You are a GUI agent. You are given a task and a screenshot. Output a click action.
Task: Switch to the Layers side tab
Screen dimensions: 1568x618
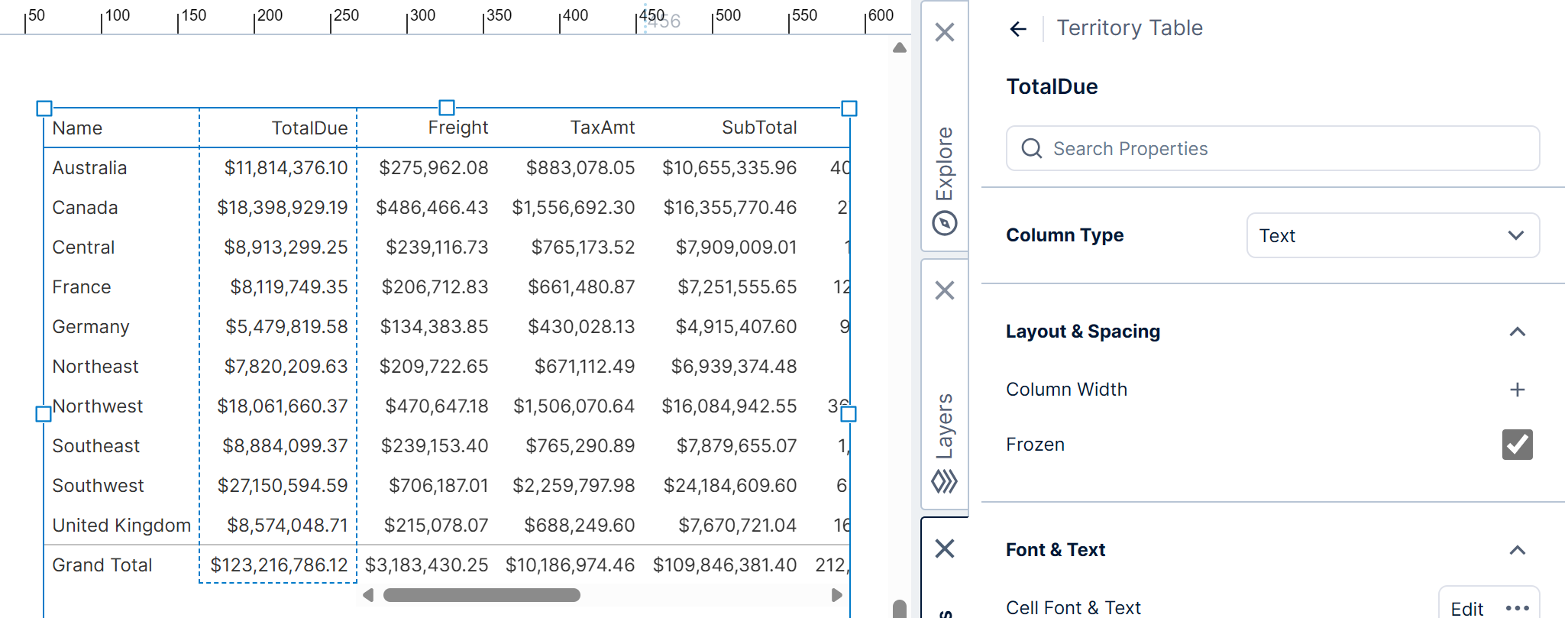[x=945, y=425]
